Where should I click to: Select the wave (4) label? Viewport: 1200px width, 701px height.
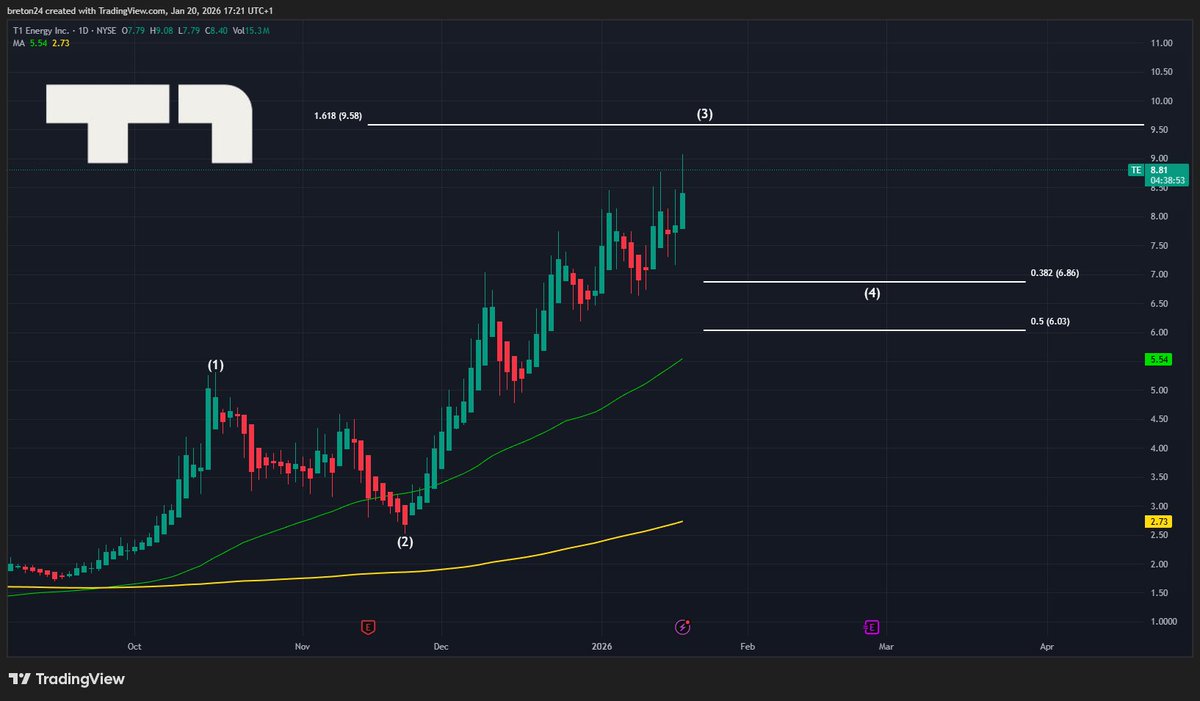[x=872, y=294]
